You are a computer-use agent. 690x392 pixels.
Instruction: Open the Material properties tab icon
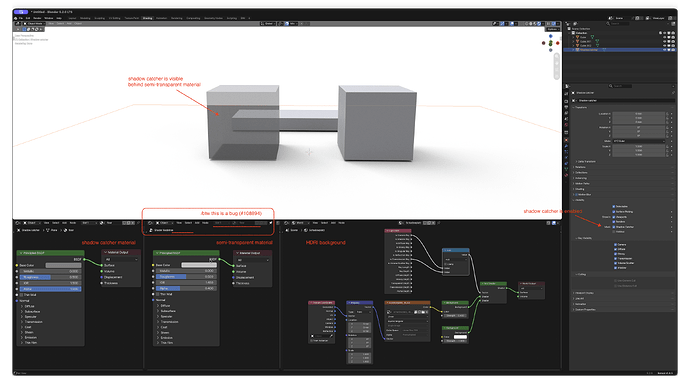pyautogui.click(x=566, y=175)
